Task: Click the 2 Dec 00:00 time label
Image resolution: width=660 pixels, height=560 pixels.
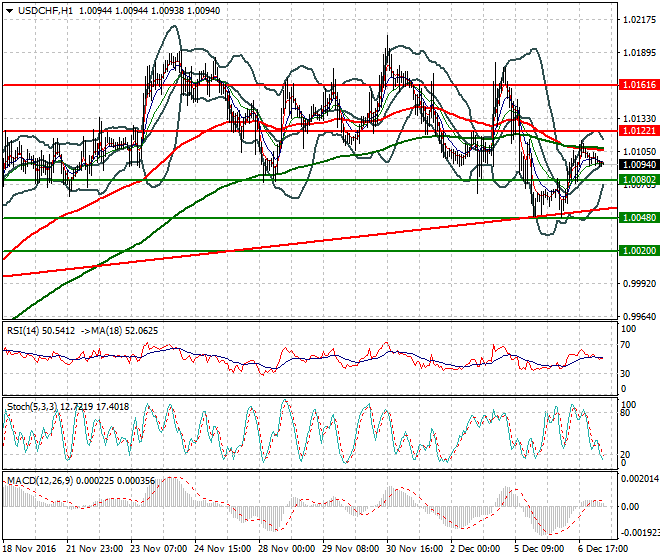Action: pyautogui.click(x=476, y=549)
